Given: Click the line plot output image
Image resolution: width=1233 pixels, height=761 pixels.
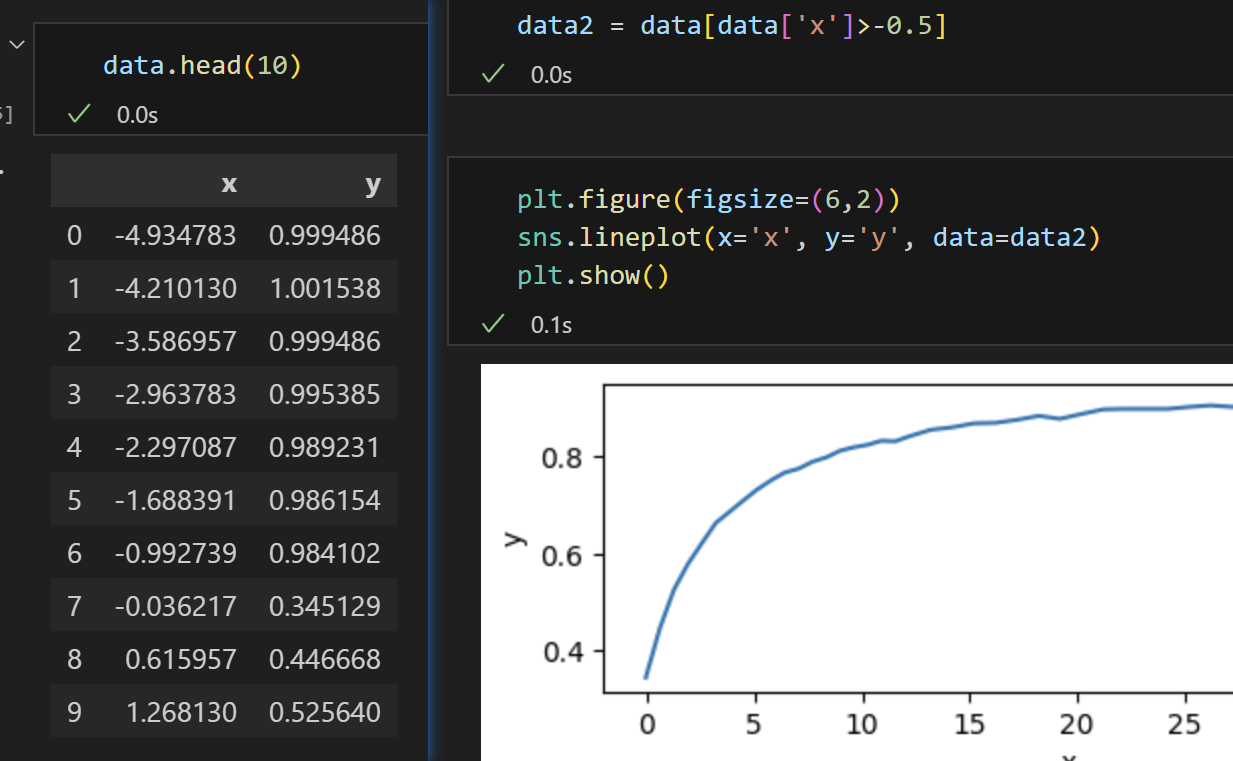Looking at the screenshot, I should [x=857, y=562].
